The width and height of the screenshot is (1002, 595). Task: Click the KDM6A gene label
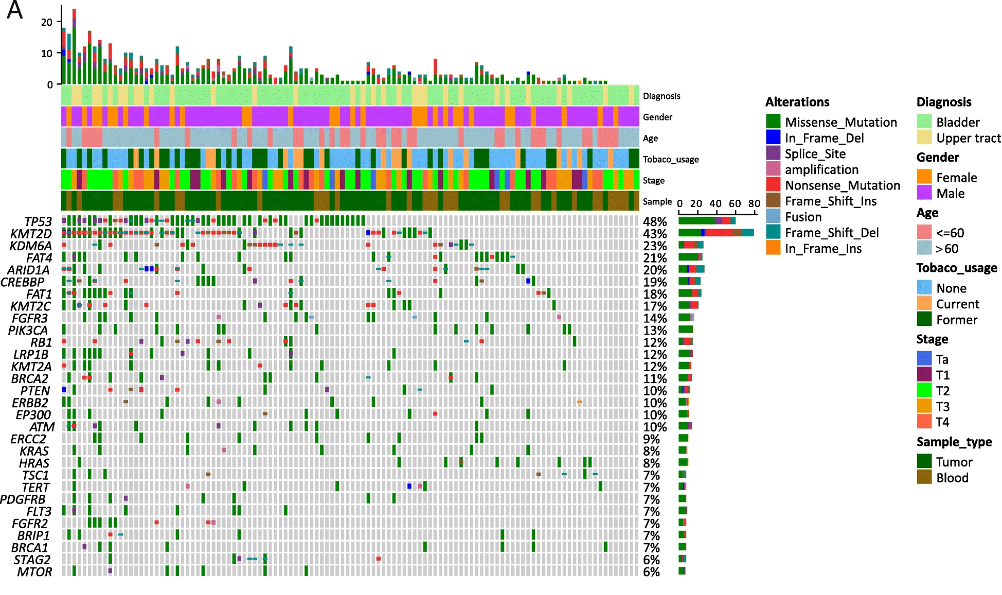point(31,246)
